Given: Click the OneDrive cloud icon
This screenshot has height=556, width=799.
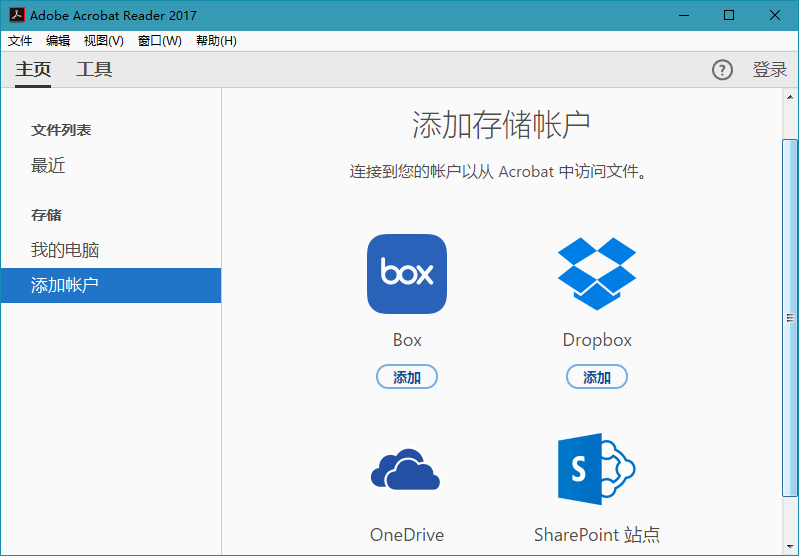Looking at the screenshot, I should [x=405, y=469].
